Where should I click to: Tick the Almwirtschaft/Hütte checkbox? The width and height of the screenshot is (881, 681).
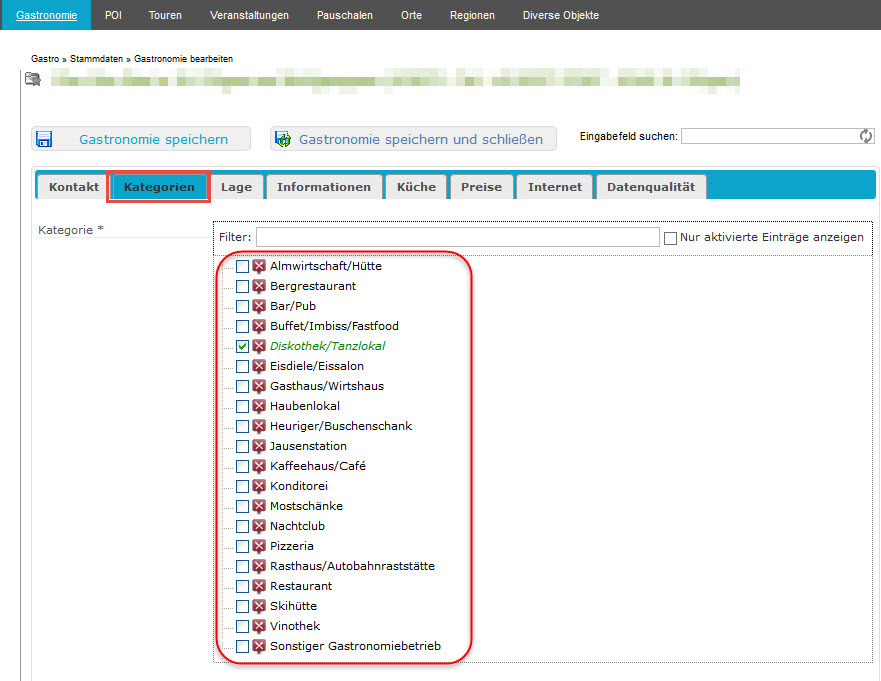click(x=242, y=266)
